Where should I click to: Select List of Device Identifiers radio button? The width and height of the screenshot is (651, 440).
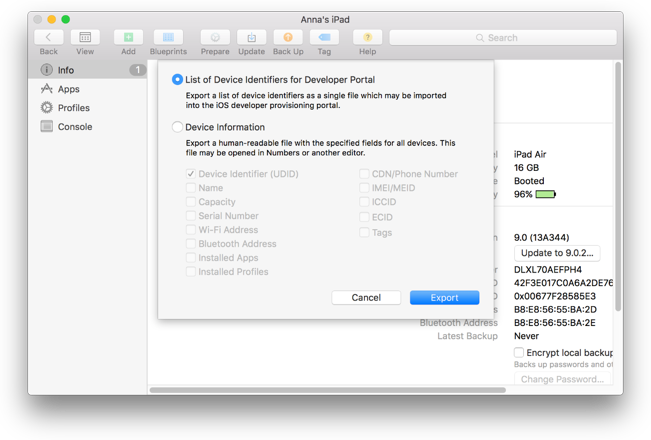point(177,79)
